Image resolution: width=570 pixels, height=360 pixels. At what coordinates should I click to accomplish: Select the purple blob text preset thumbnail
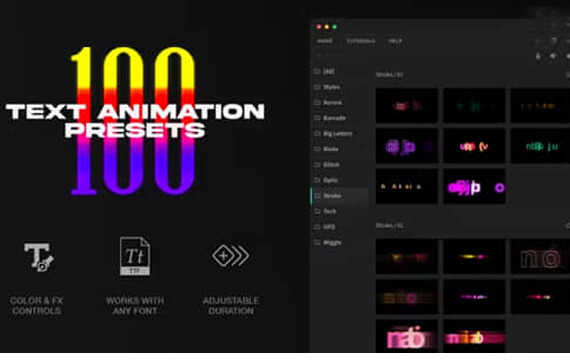(x=406, y=145)
